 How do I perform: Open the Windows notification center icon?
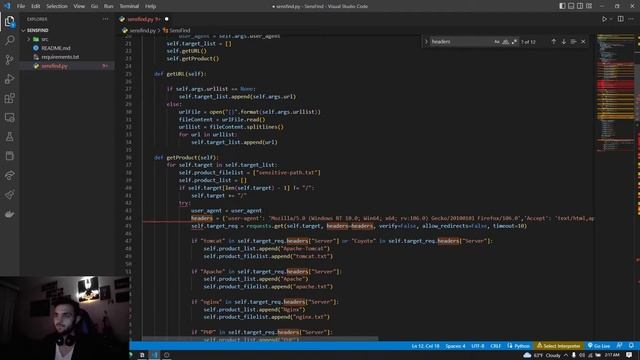pos(629,355)
